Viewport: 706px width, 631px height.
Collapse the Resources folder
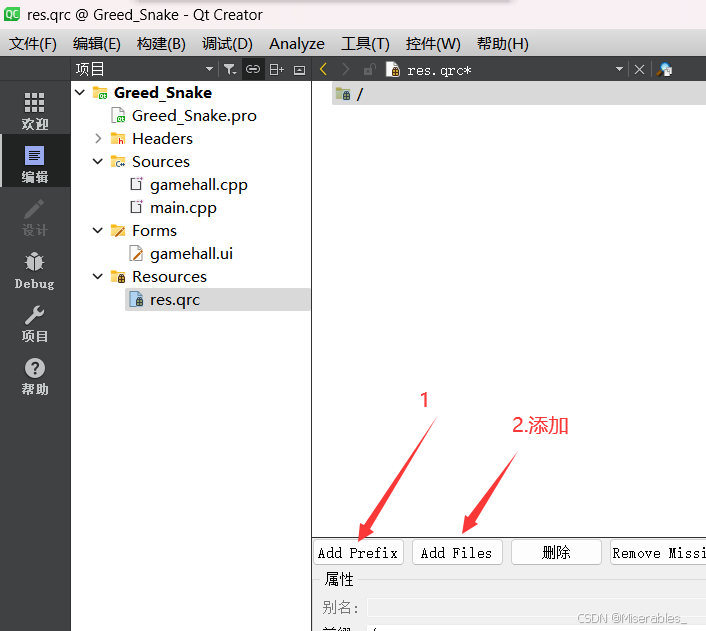coord(98,277)
